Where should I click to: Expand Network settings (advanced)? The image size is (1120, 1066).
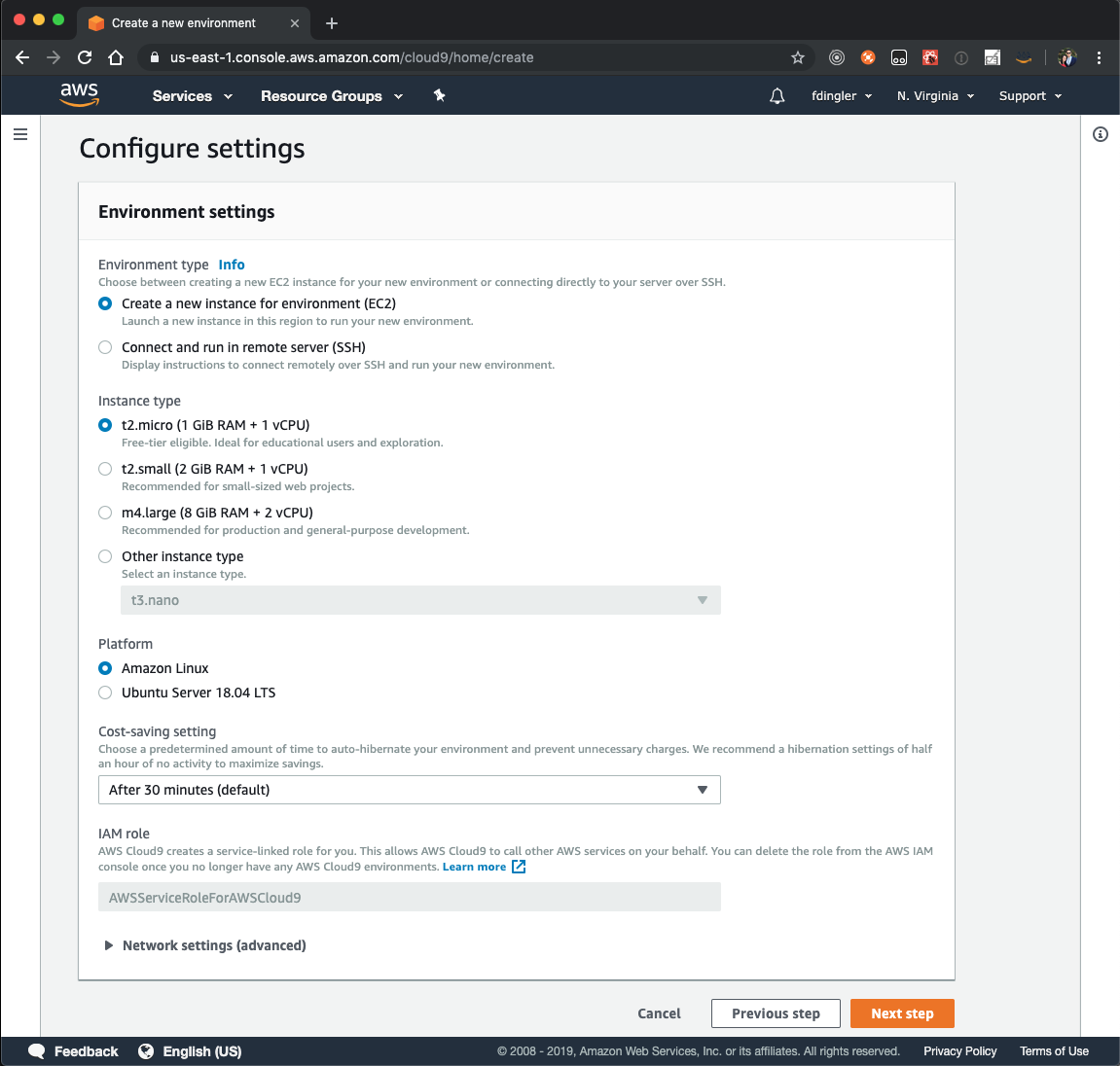coord(205,945)
